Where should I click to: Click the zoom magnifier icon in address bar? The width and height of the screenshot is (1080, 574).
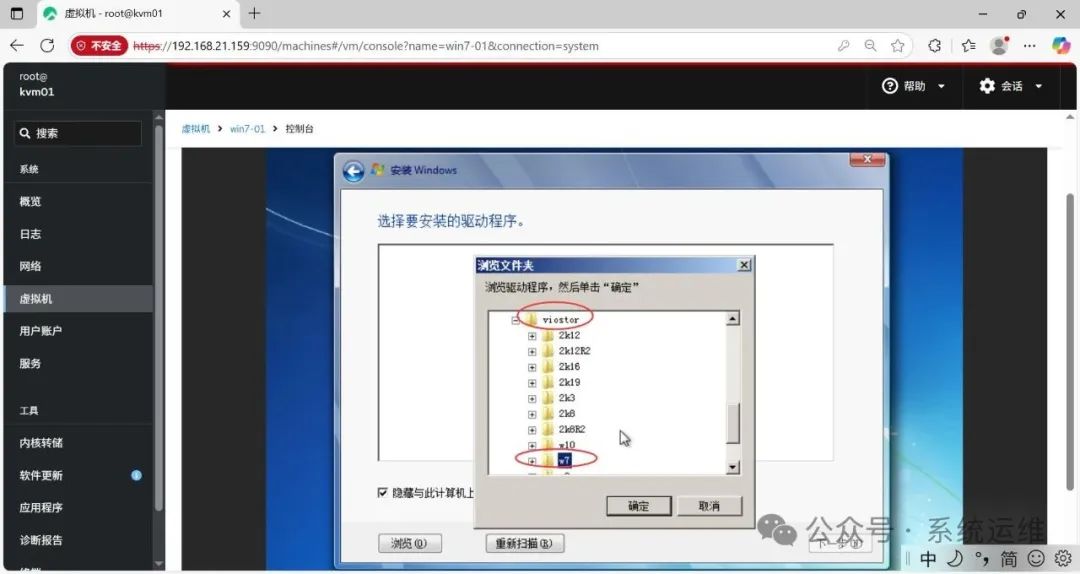coord(871,45)
